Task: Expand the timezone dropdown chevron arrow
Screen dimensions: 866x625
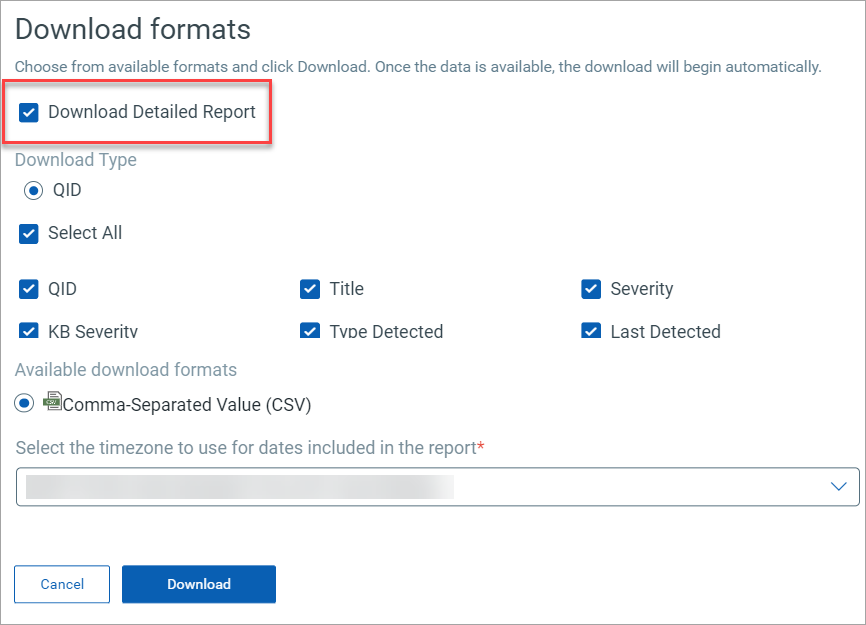Action: coord(838,486)
